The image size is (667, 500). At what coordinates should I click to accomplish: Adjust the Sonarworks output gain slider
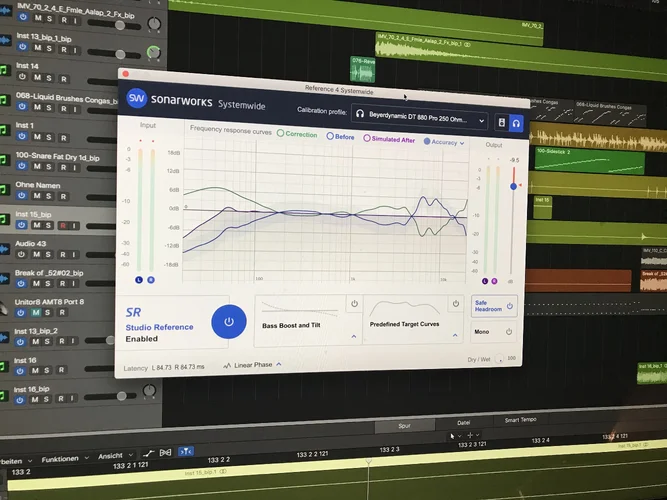513,186
